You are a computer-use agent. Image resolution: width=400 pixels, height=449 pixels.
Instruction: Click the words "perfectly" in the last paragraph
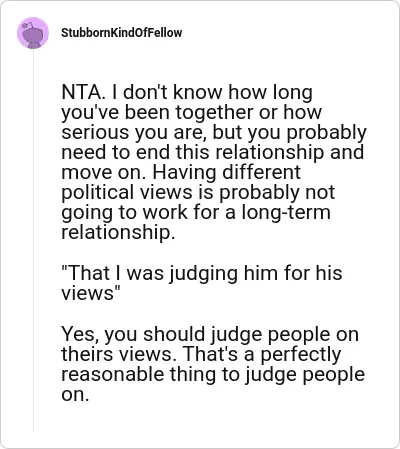[301, 354]
